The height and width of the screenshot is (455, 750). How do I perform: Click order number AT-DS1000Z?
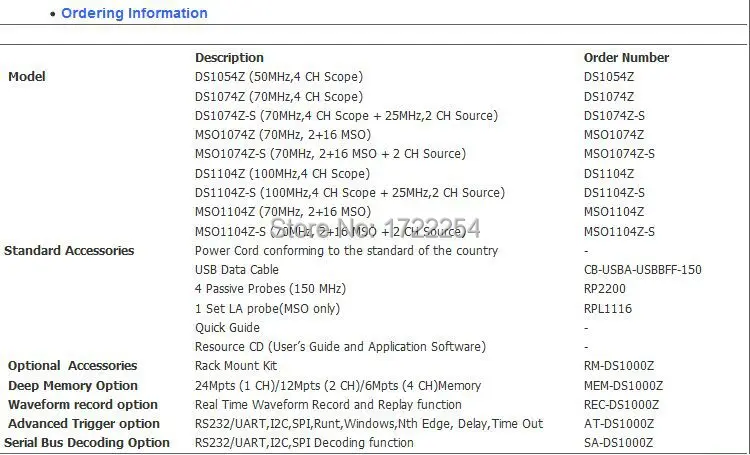[x=618, y=424]
